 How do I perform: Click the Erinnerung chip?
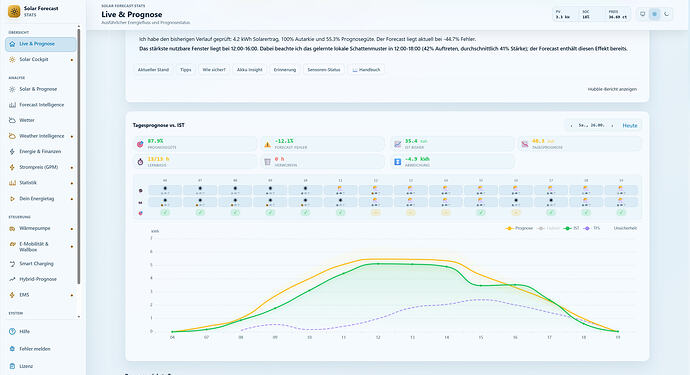(x=285, y=70)
